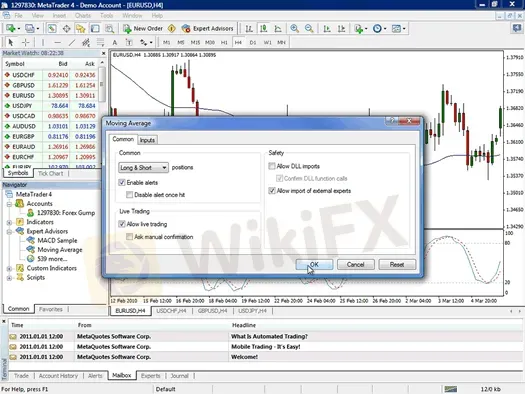The width and height of the screenshot is (525, 394).
Task: Toggle Confirm DLL function calls checkbox
Action: pyautogui.click(x=279, y=178)
